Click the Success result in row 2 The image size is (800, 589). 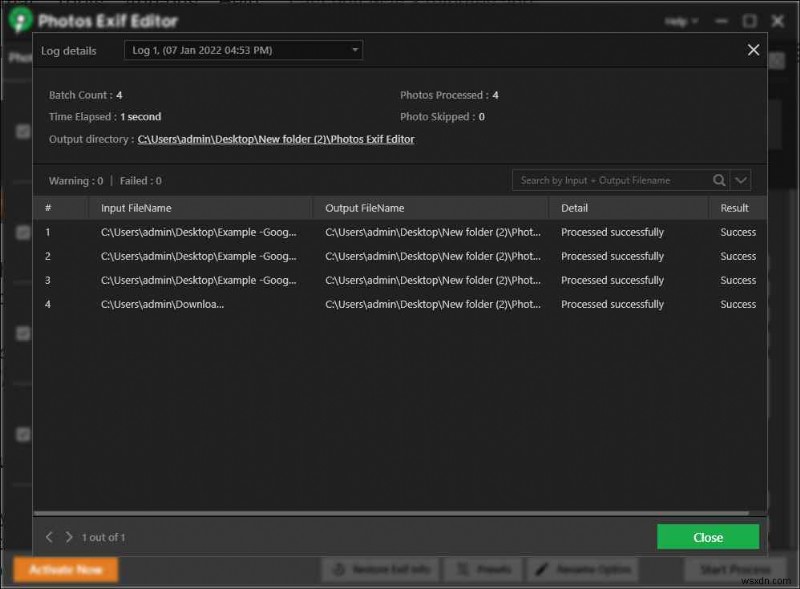738,256
